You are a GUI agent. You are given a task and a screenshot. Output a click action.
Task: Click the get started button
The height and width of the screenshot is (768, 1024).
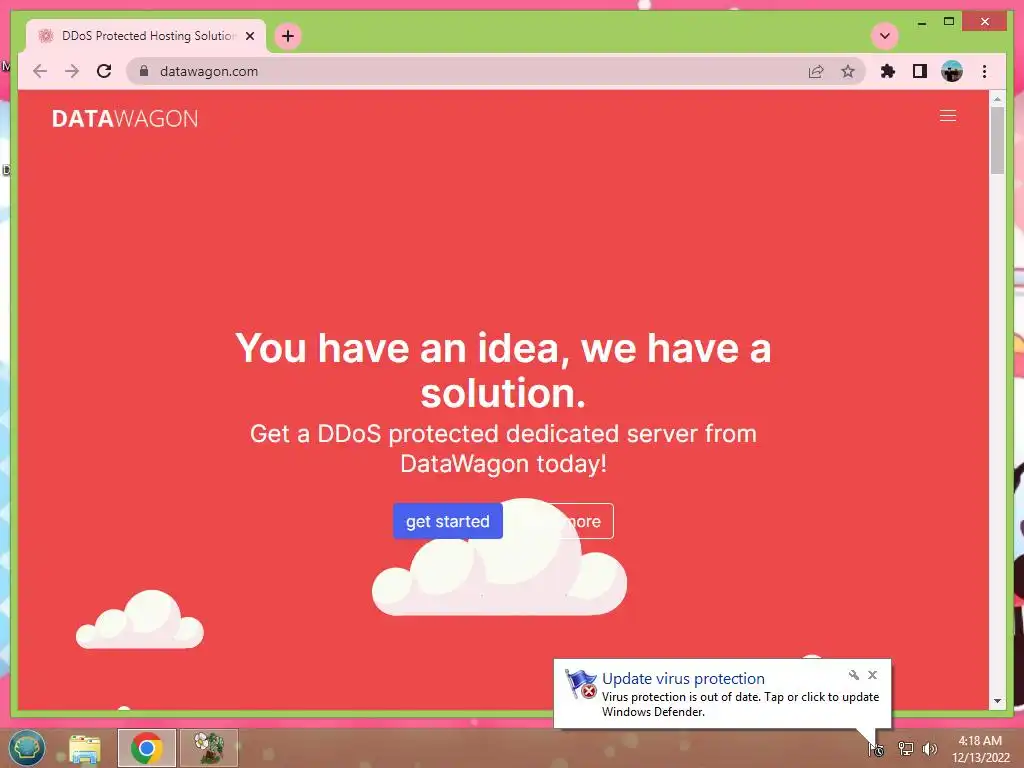coord(447,521)
